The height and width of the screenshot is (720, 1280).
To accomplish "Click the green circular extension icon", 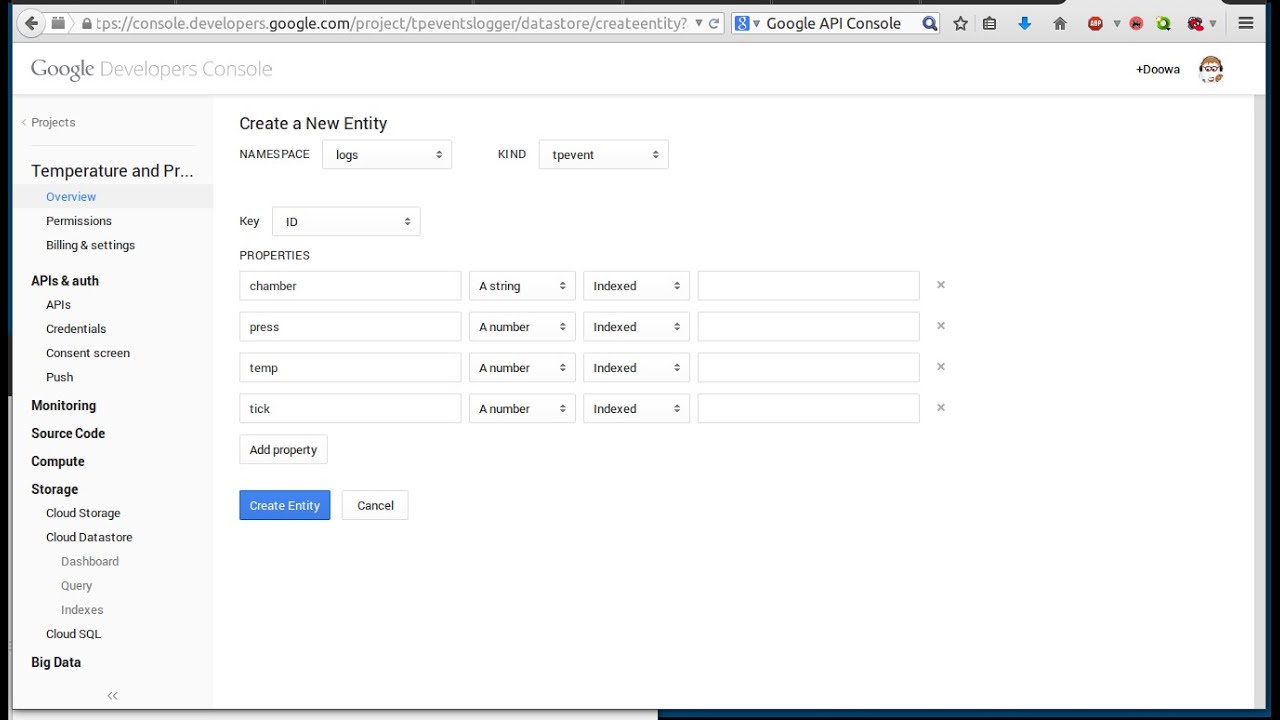I will (x=1163, y=23).
